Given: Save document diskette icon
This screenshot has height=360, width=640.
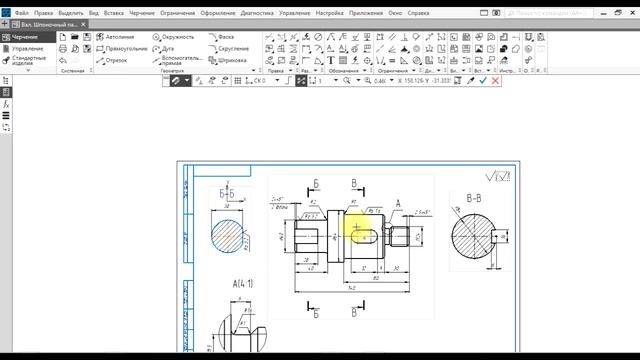Looking at the screenshot, I should [87, 37].
